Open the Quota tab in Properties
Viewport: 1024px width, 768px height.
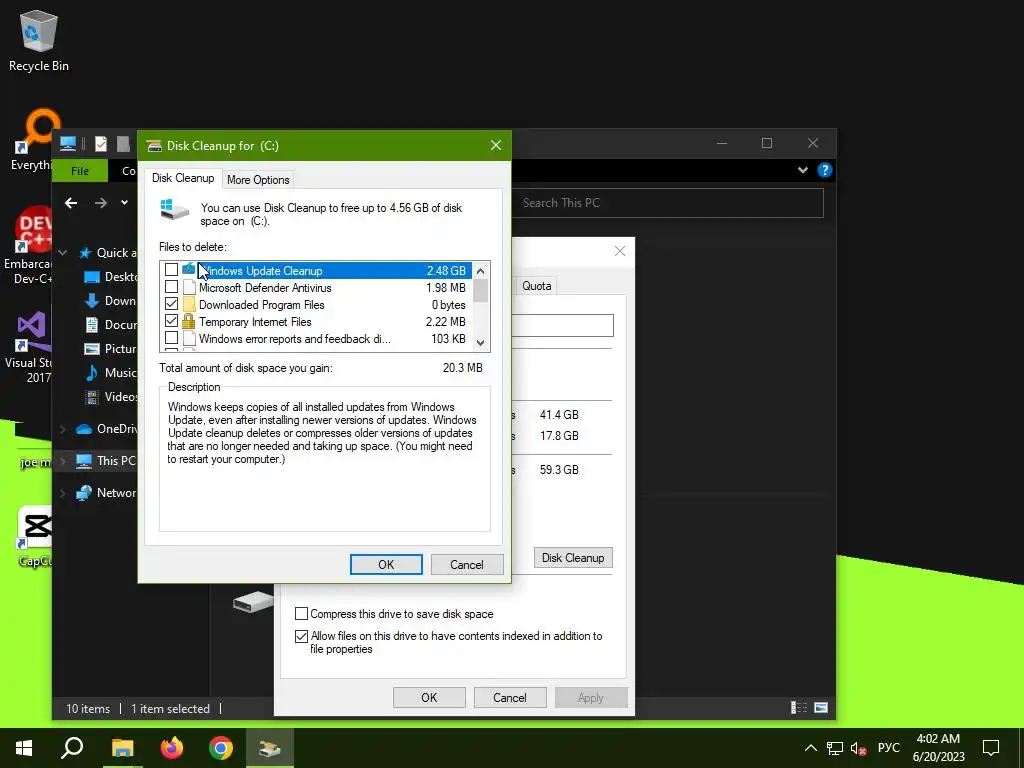pyautogui.click(x=537, y=286)
